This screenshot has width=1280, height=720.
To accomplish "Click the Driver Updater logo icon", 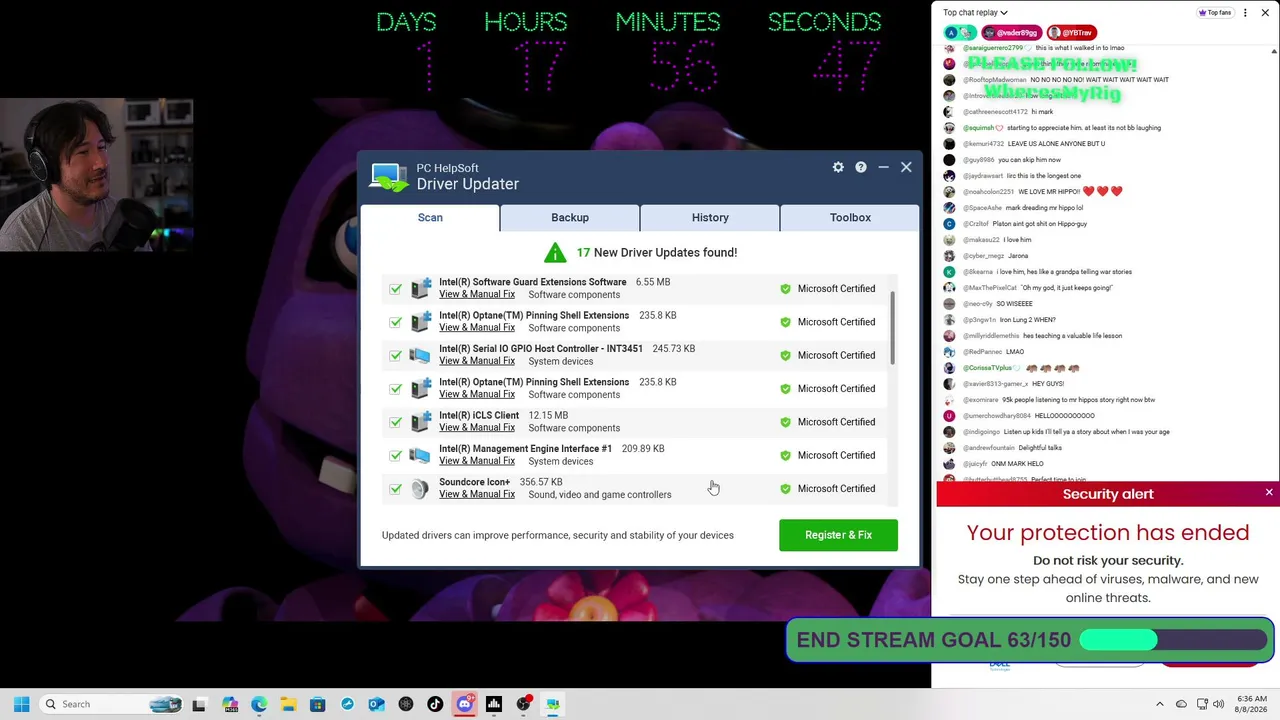I will (389, 177).
